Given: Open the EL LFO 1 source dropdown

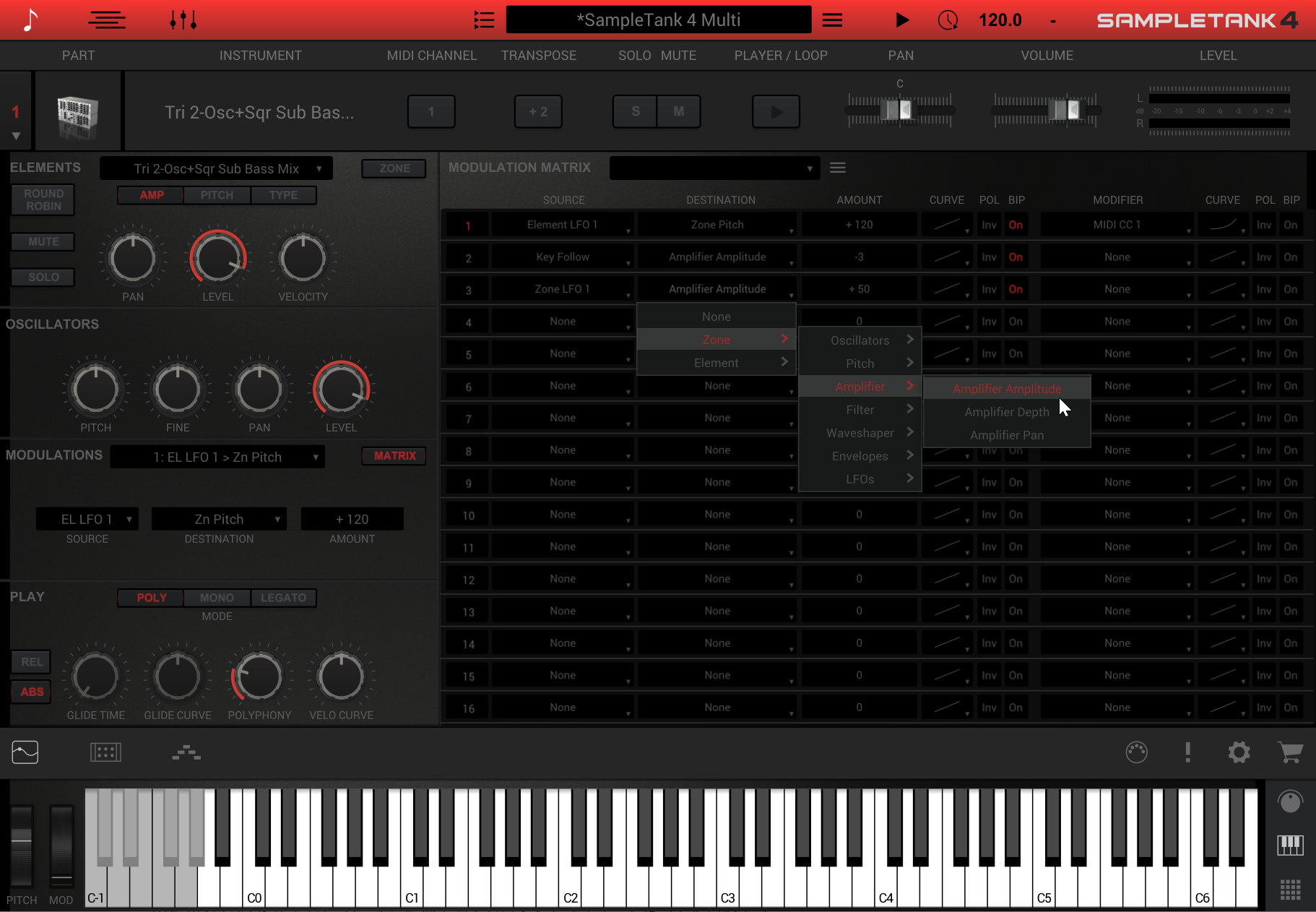Looking at the screenshot, I should pyautogui.click(x=87, y=519).
